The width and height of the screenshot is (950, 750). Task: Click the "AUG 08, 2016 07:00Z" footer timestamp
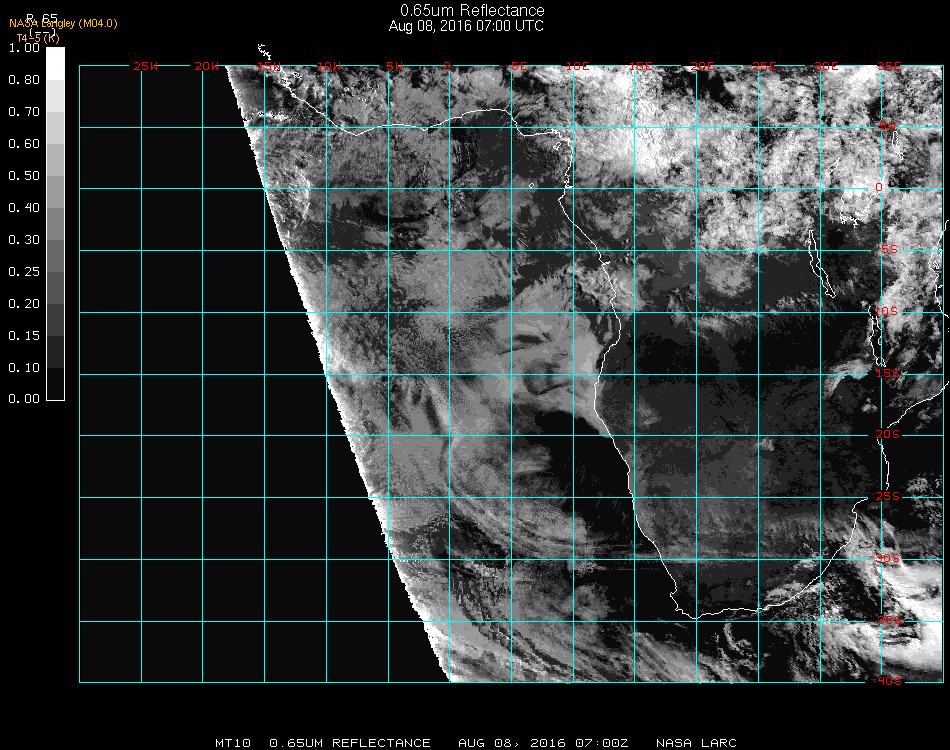click(x=543, y=743)
